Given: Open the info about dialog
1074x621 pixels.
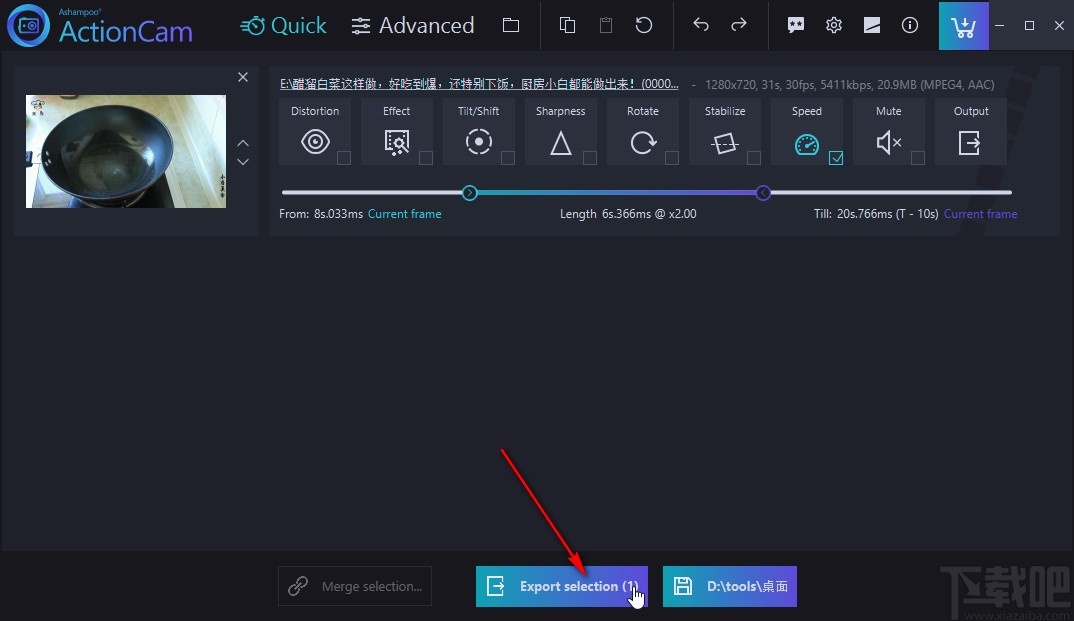Looking at the screenshot, I should 910,25.
